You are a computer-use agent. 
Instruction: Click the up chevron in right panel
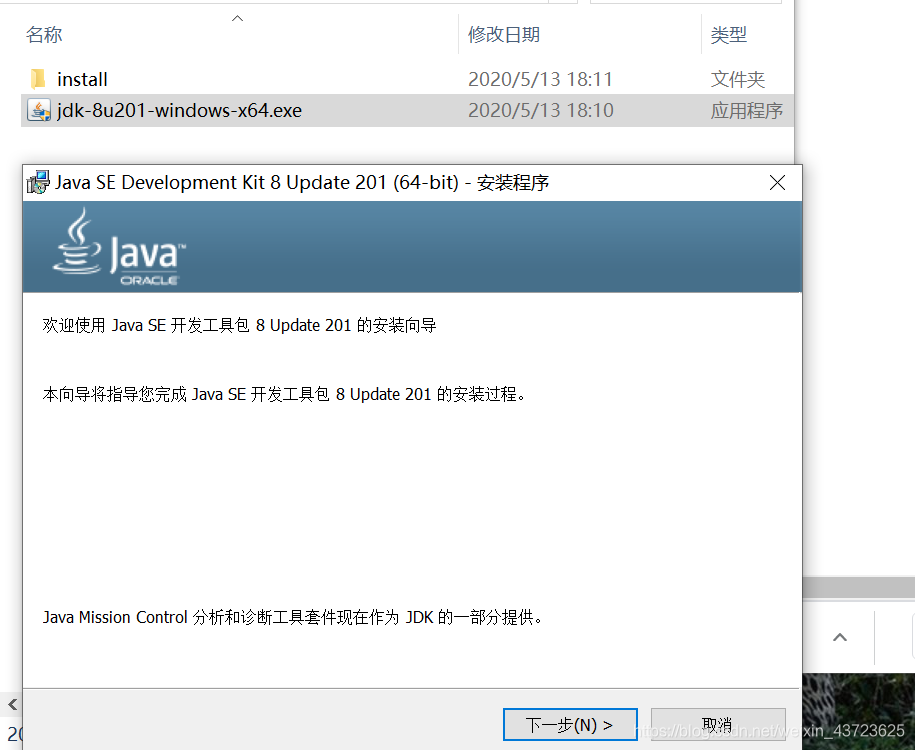click(x=840, y=637)
